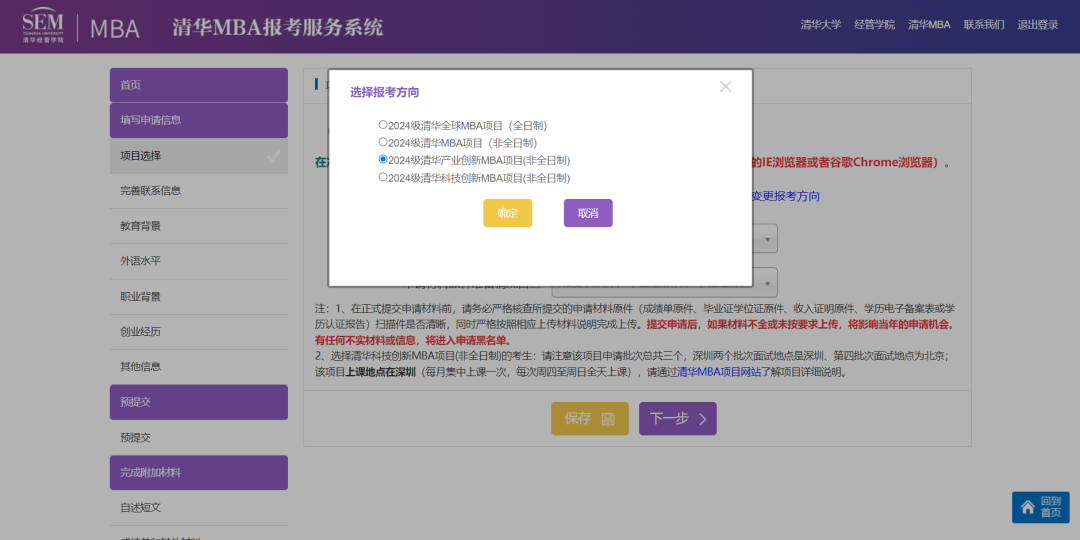The image size is (1080, 540).
Task: Open 职业背景 in the sidebar
Action: point(198,297)
